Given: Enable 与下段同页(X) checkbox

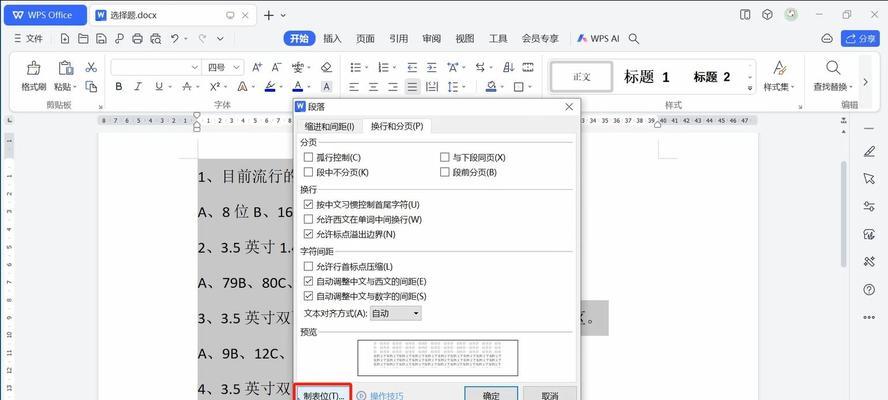Looking at the screenshot, I should (x=445, y=157).
